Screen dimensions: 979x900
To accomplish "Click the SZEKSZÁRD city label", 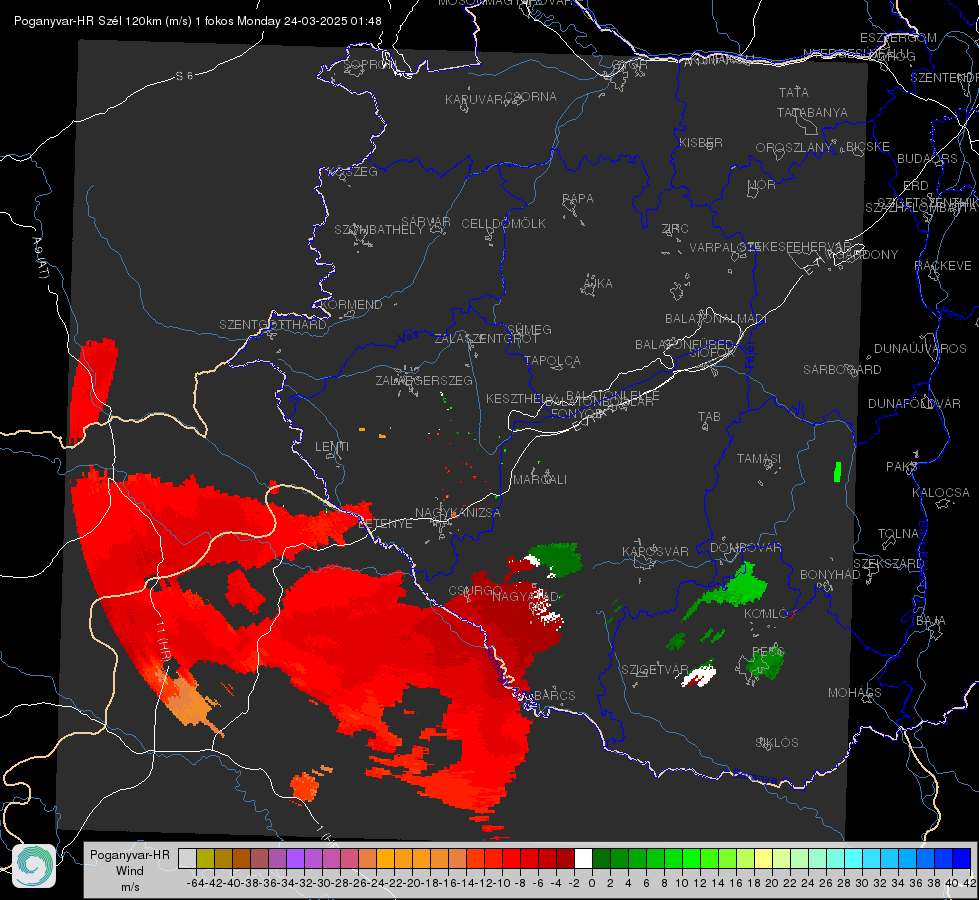I will tap(888, 564).
